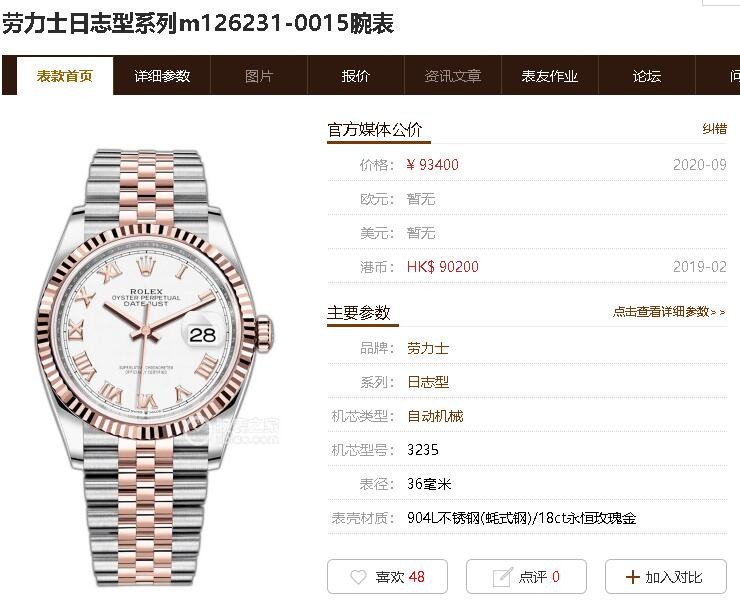740x613 pixels.
Task: Click the heart icon beside 喜欢
Action: (358, 577)
